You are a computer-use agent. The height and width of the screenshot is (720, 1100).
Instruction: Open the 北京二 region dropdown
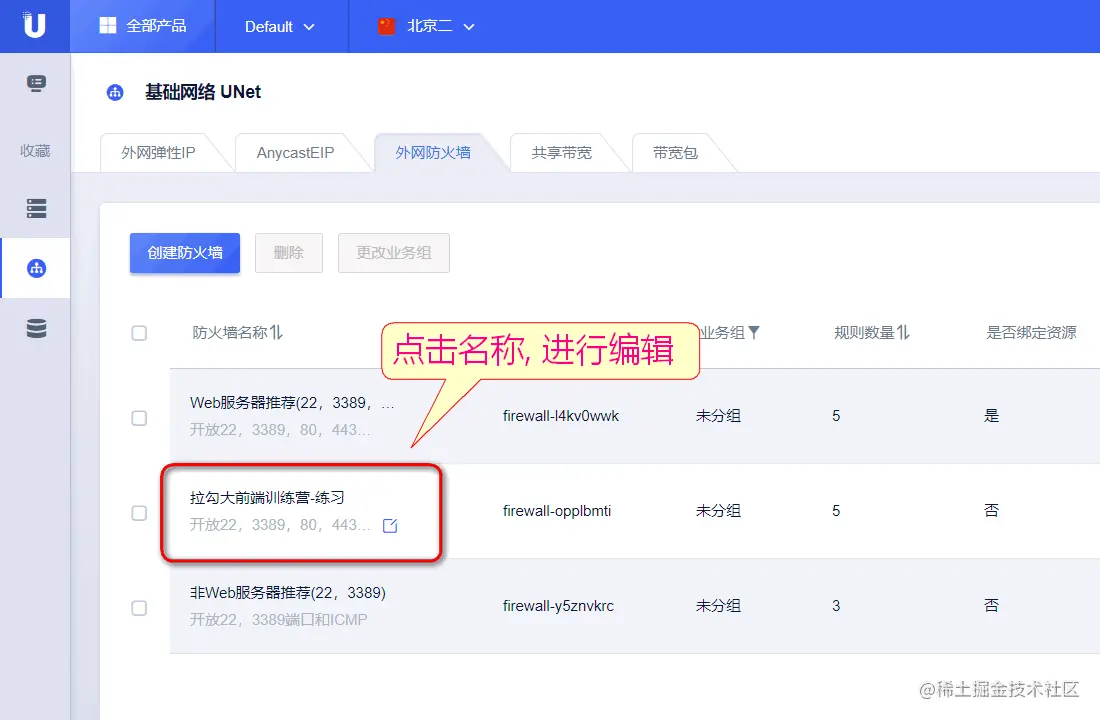click(427, 27)
